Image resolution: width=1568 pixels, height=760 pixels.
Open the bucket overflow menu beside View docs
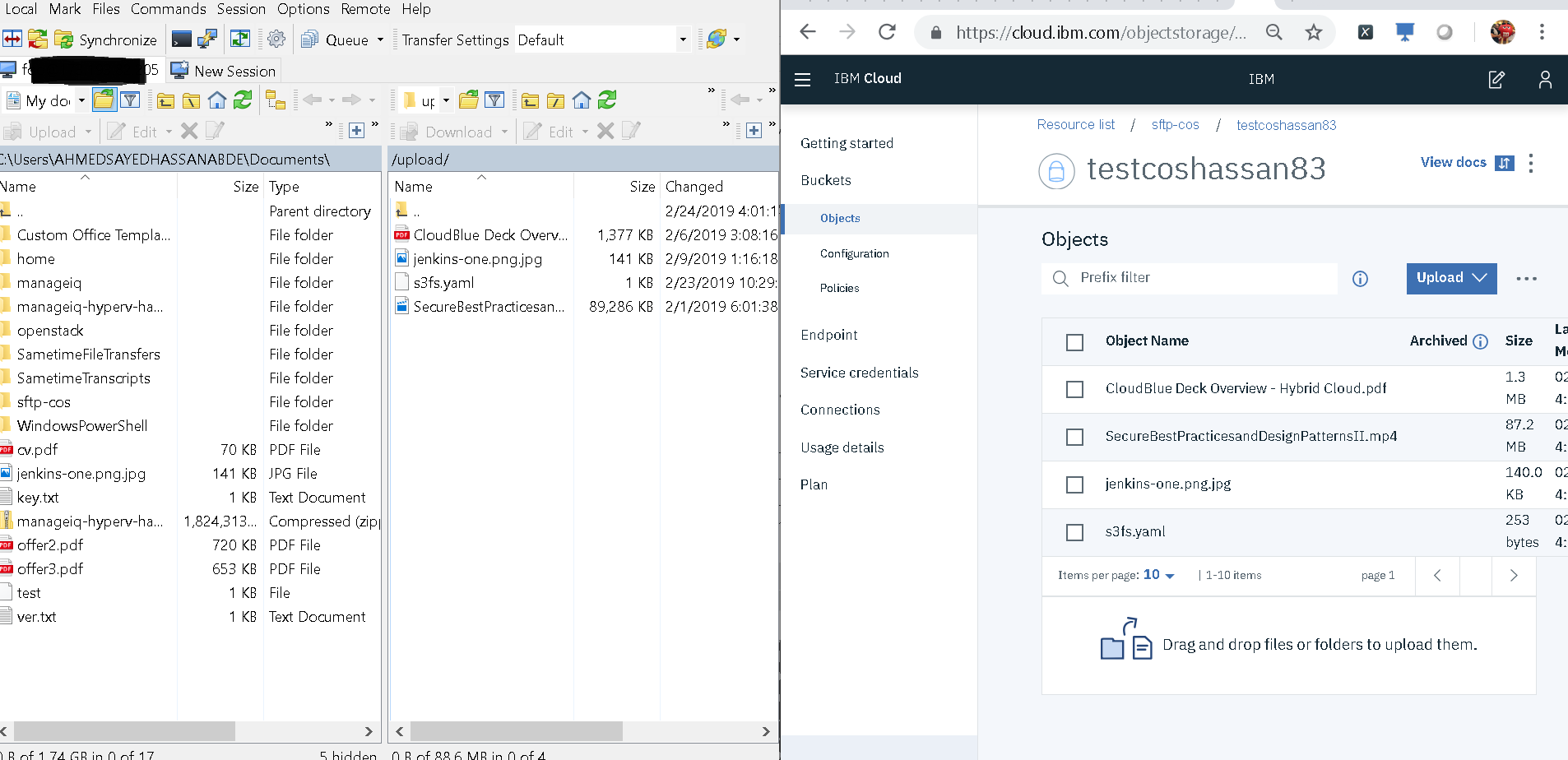tap(1531, 163)
